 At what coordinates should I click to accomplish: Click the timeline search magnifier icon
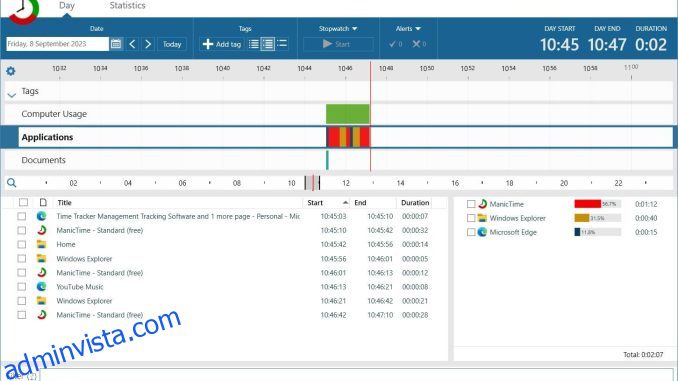click(12, 183)
